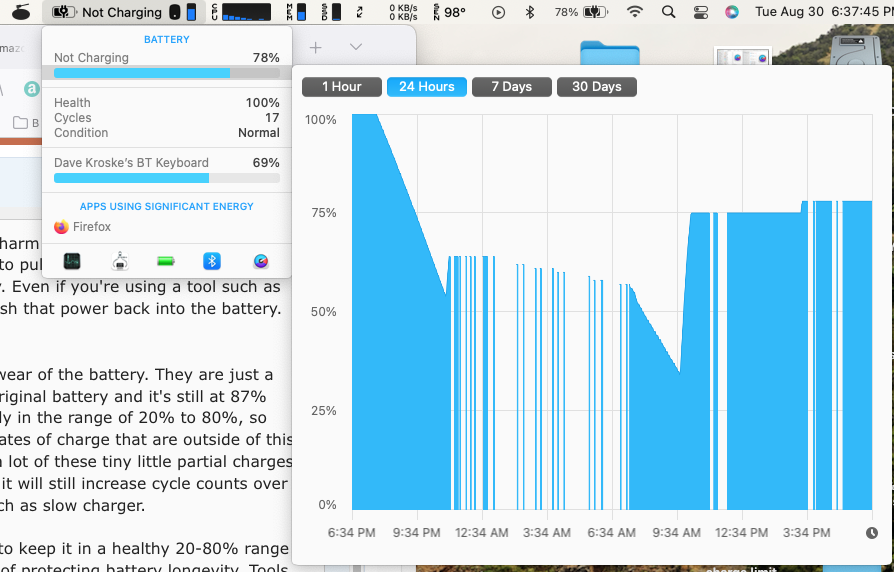
Task: Open Activity Monitor from the battery panel
Action: 72,261
